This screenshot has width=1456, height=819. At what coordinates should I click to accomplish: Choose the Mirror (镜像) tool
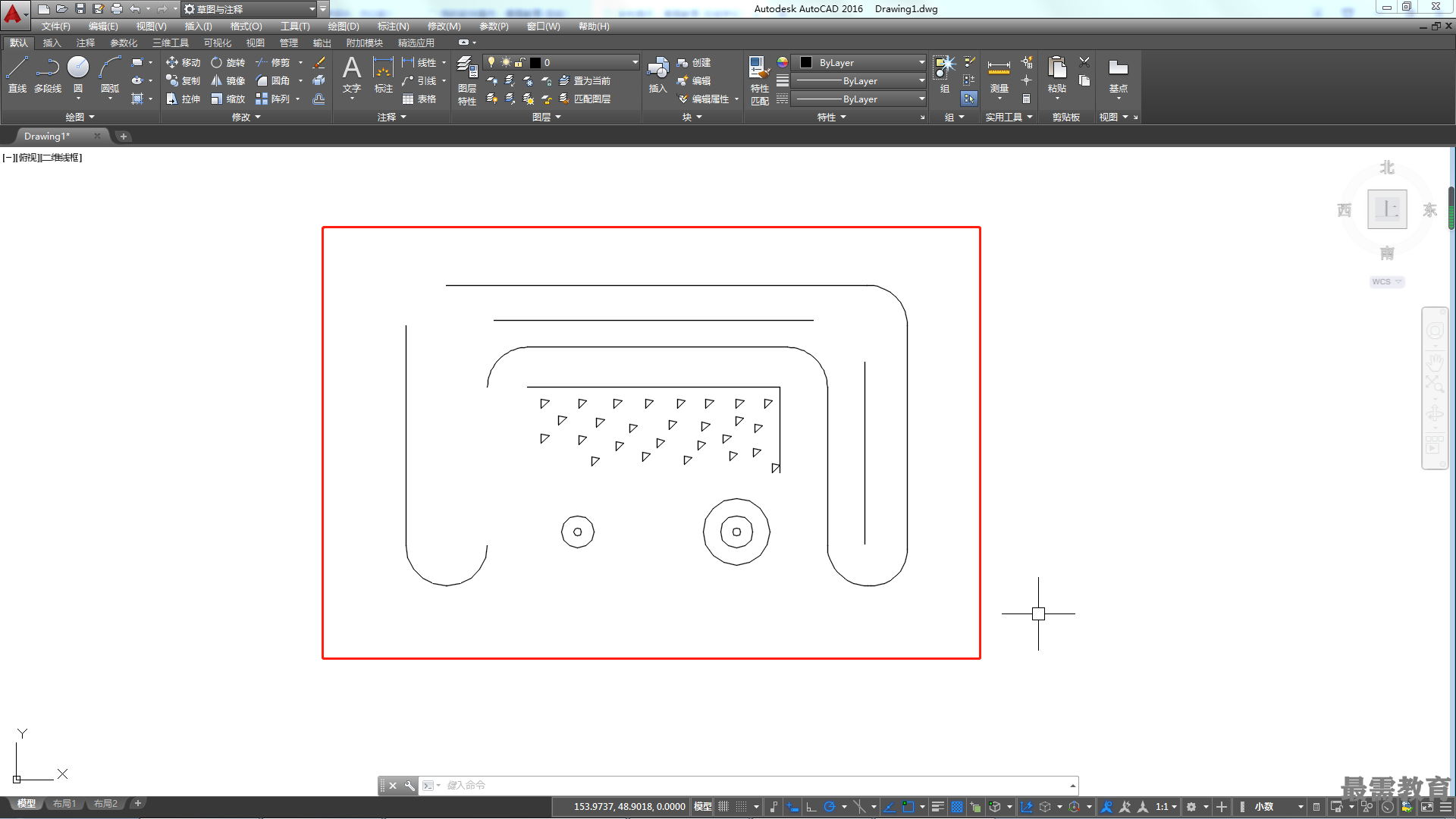[227, 80]
